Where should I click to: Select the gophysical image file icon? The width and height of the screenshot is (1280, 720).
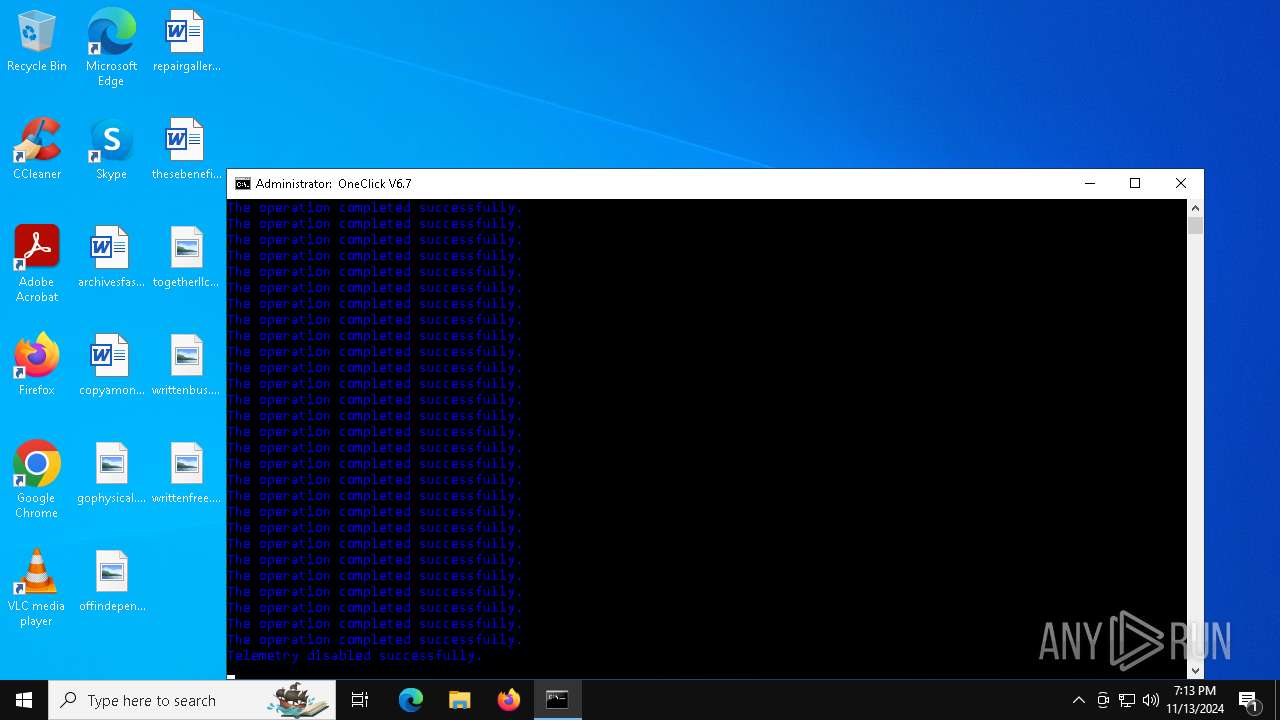[x=111, y=474]
